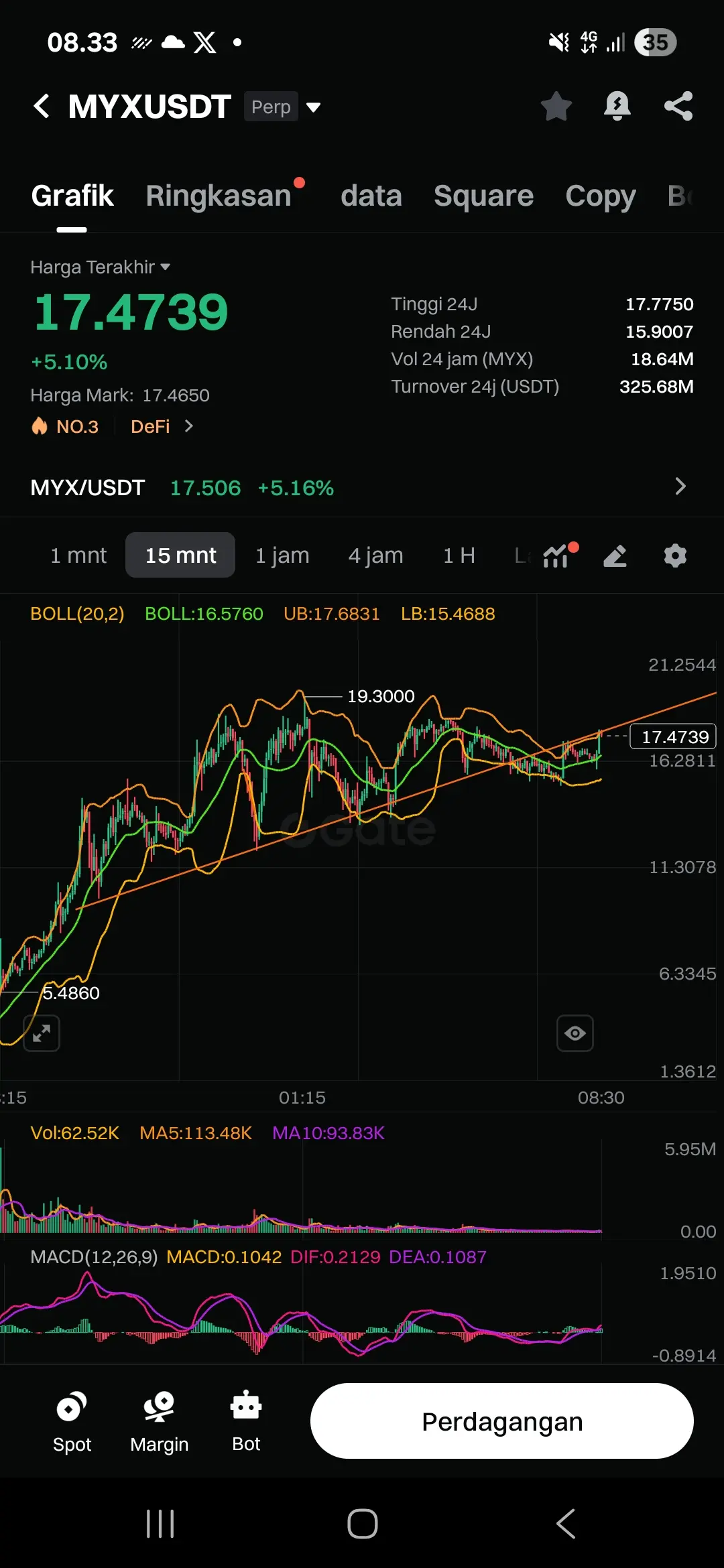Open the Bot shortcut
The image size is (724, 1568).
246,1422
